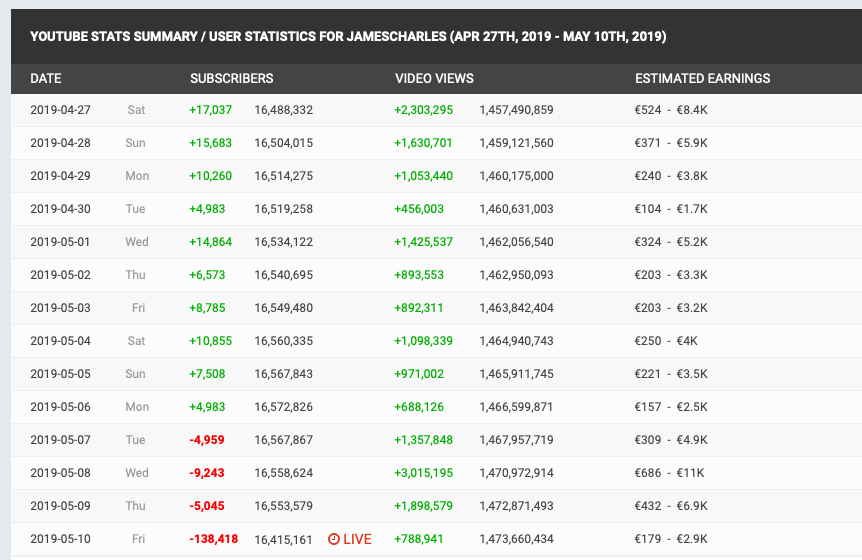The height and width of the screenshot is (560, 862).
Task: Click the €524 - €8.4K earnings cell
Action: point(671,110)
